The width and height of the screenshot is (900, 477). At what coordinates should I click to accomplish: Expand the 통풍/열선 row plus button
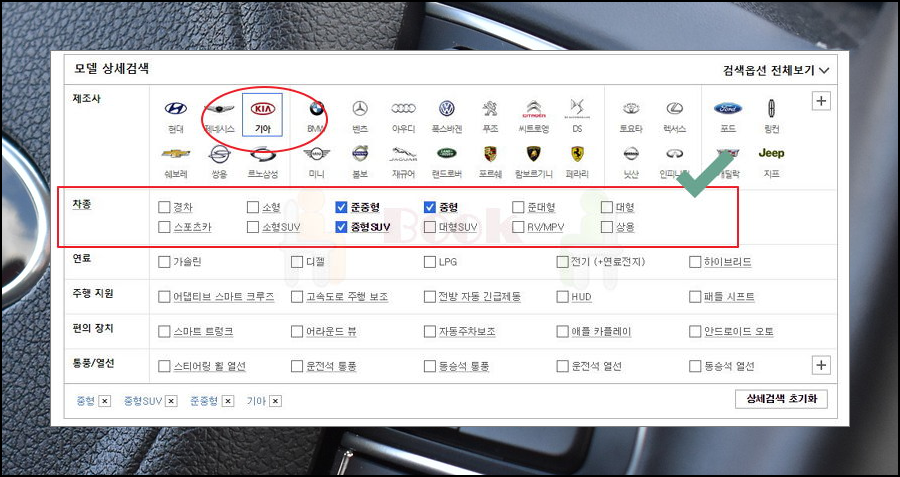(x=821, y=365)
